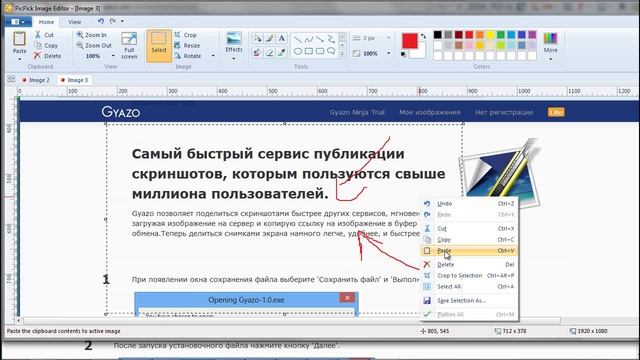Expand the Effects dropdown arrow
This screenshot has height=360, width=640.
234,59
